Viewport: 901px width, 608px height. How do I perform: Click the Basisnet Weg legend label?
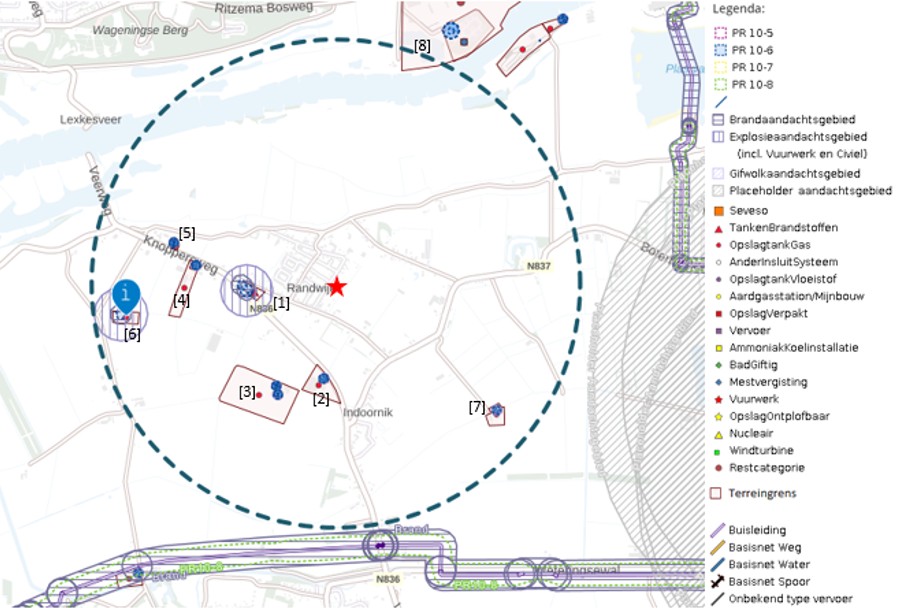coord(765,548)
